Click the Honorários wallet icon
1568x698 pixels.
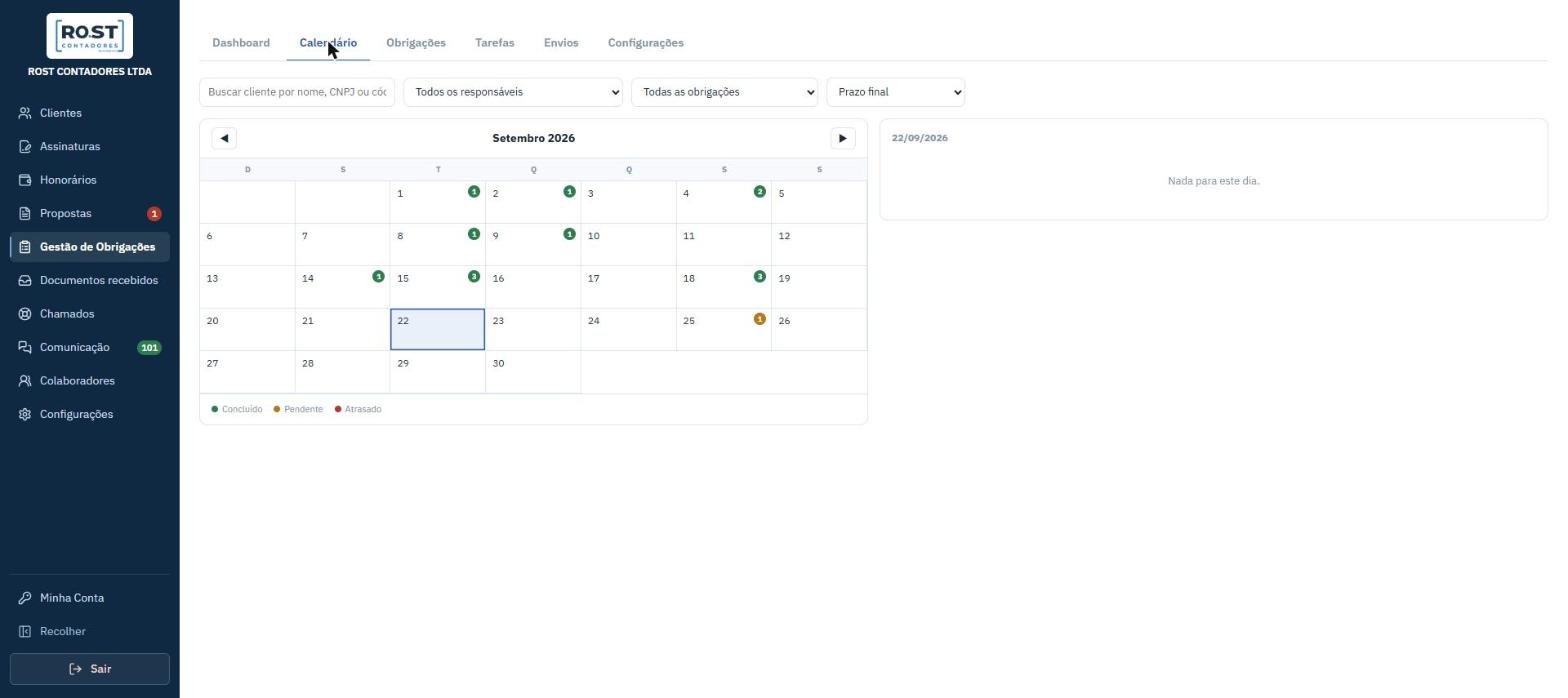tap(25, 180)
